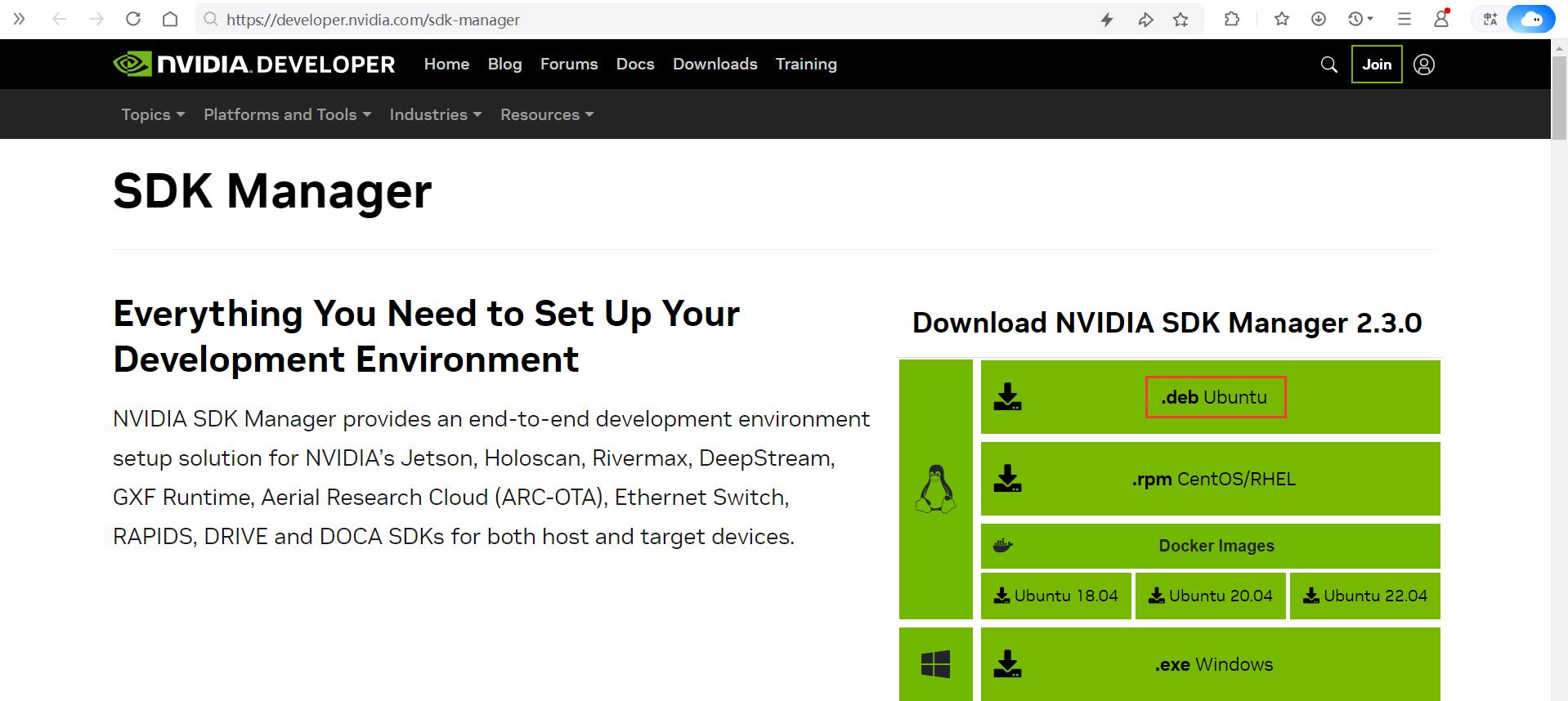The width and height of the screenshot is (1568, 701).
Task: Click the blue cloud sync button
Action: tap(1530, 19)
